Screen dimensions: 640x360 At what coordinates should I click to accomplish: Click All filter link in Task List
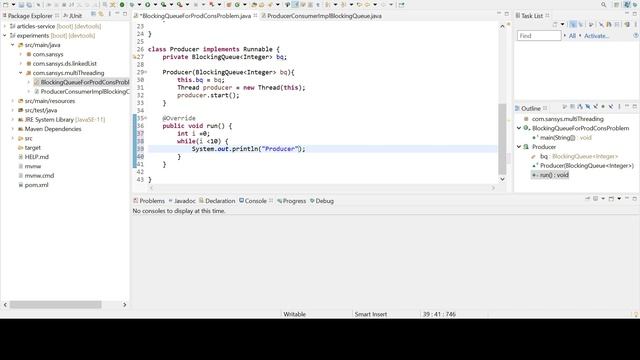point(572,36)
